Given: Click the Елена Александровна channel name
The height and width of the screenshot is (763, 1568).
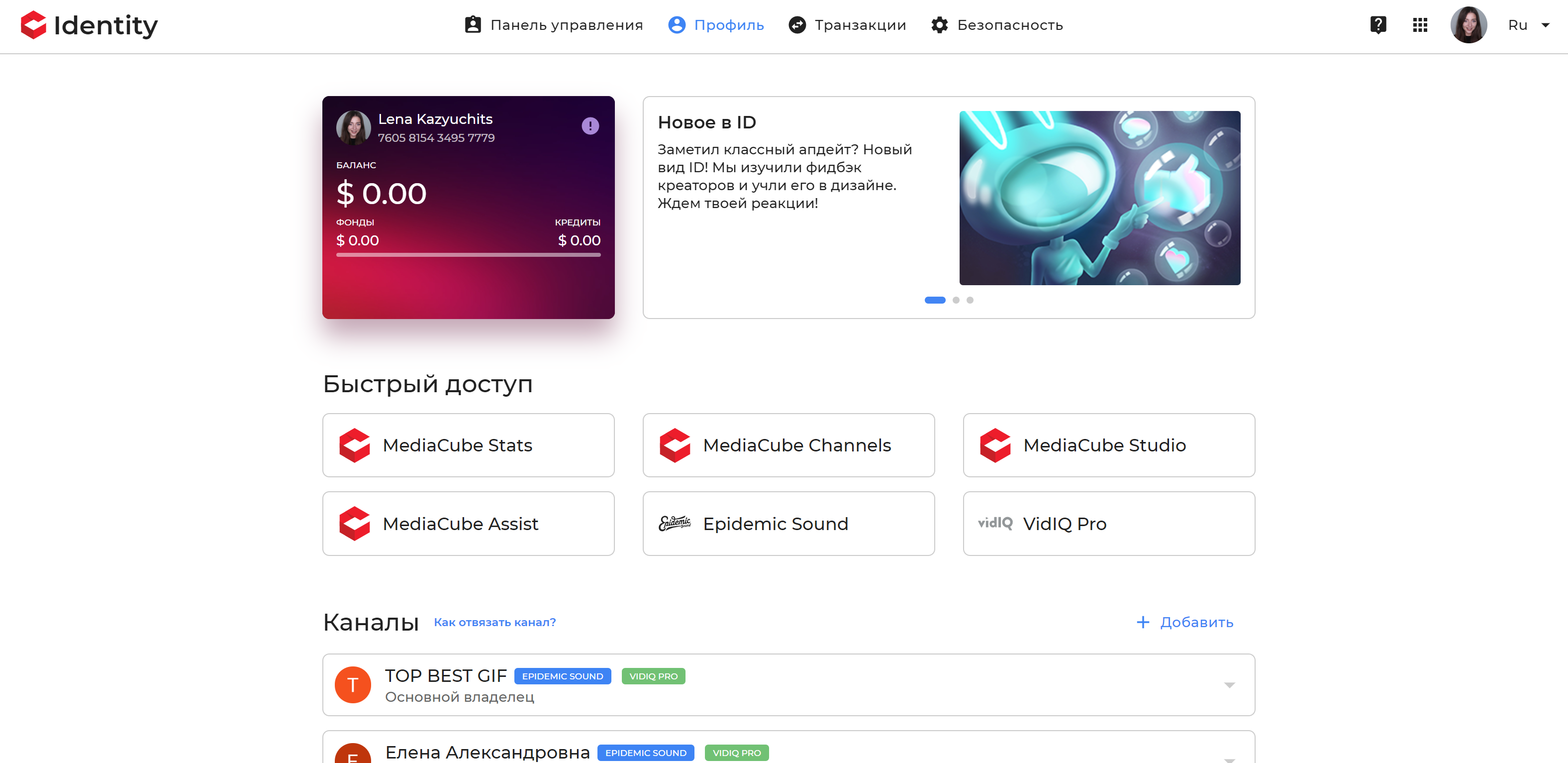Looking at the screenshot, I should coord(488,753).
